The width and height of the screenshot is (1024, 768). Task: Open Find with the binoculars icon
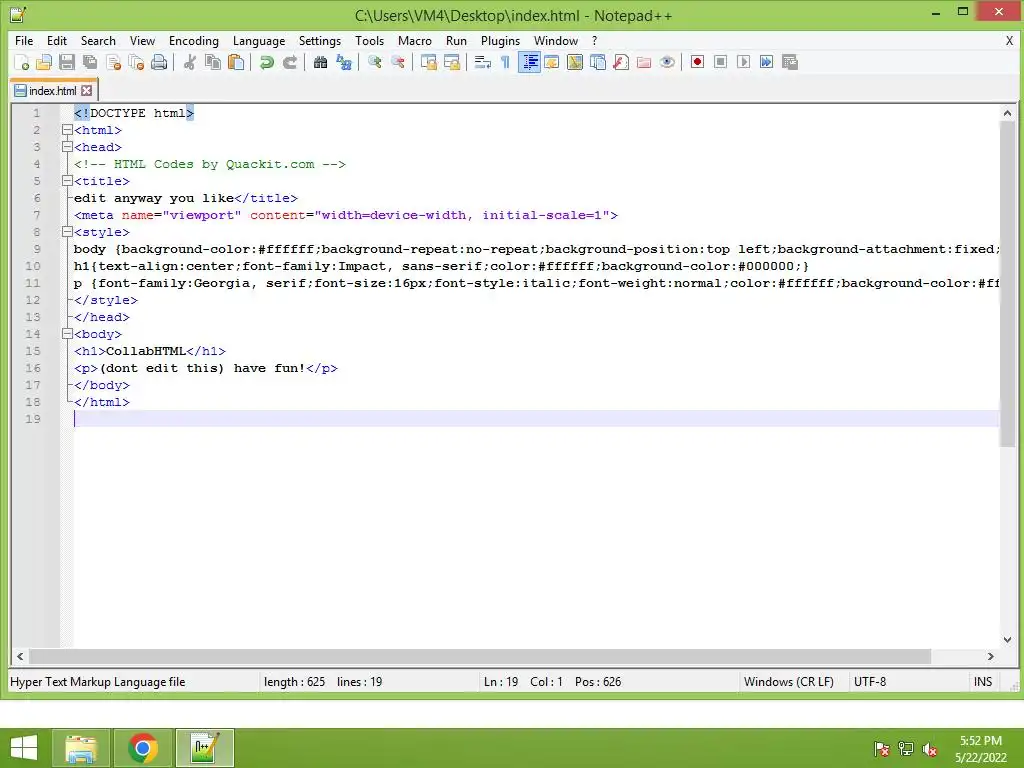pos(320,62)
